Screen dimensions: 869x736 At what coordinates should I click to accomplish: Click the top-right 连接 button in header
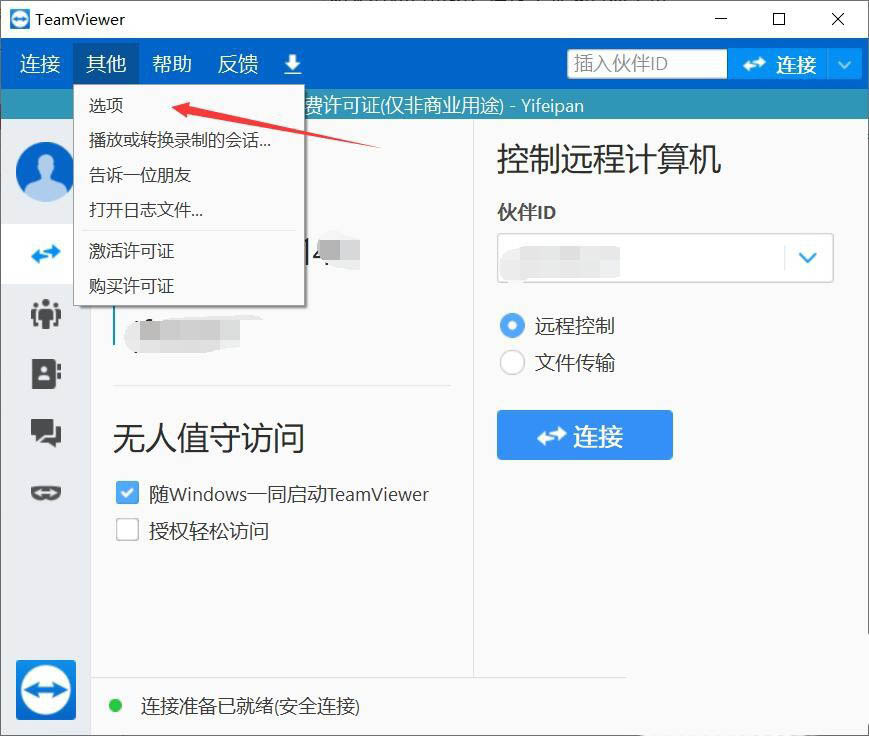pyautogui.click(x=778, y=65)
